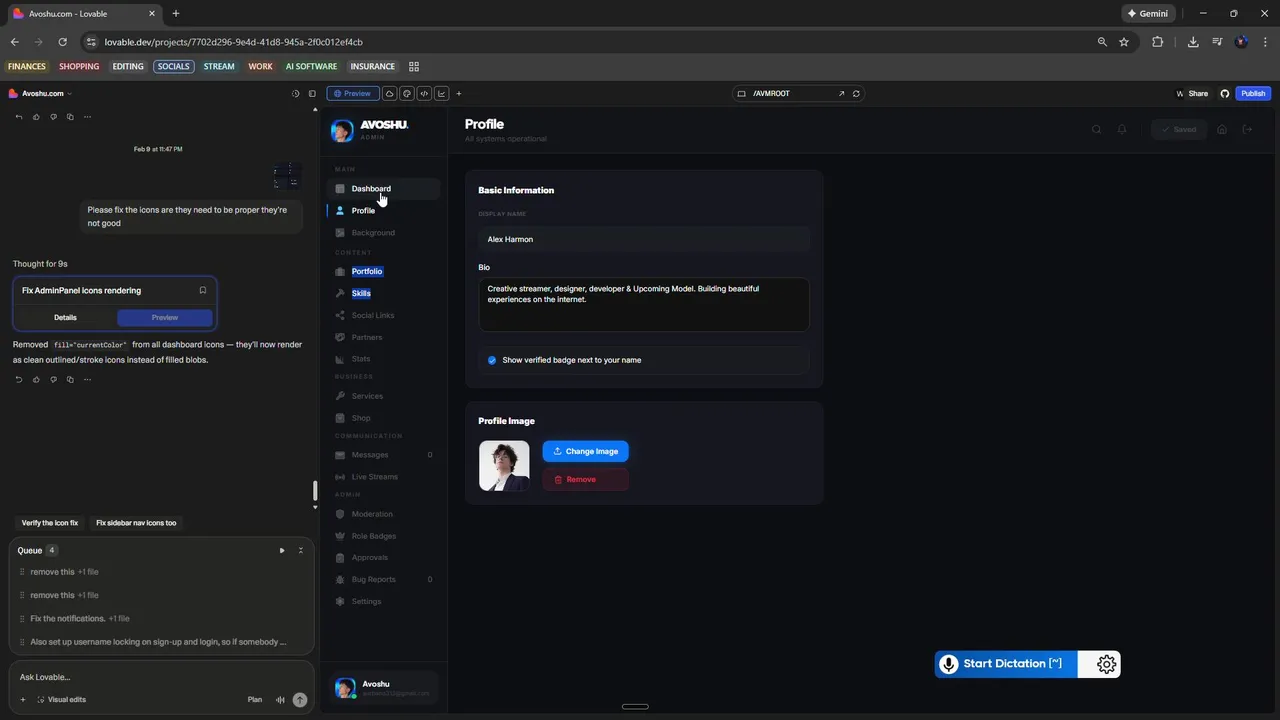Bookmark this page with the star icon
1280x720 pixels.
coord(1124,42)
